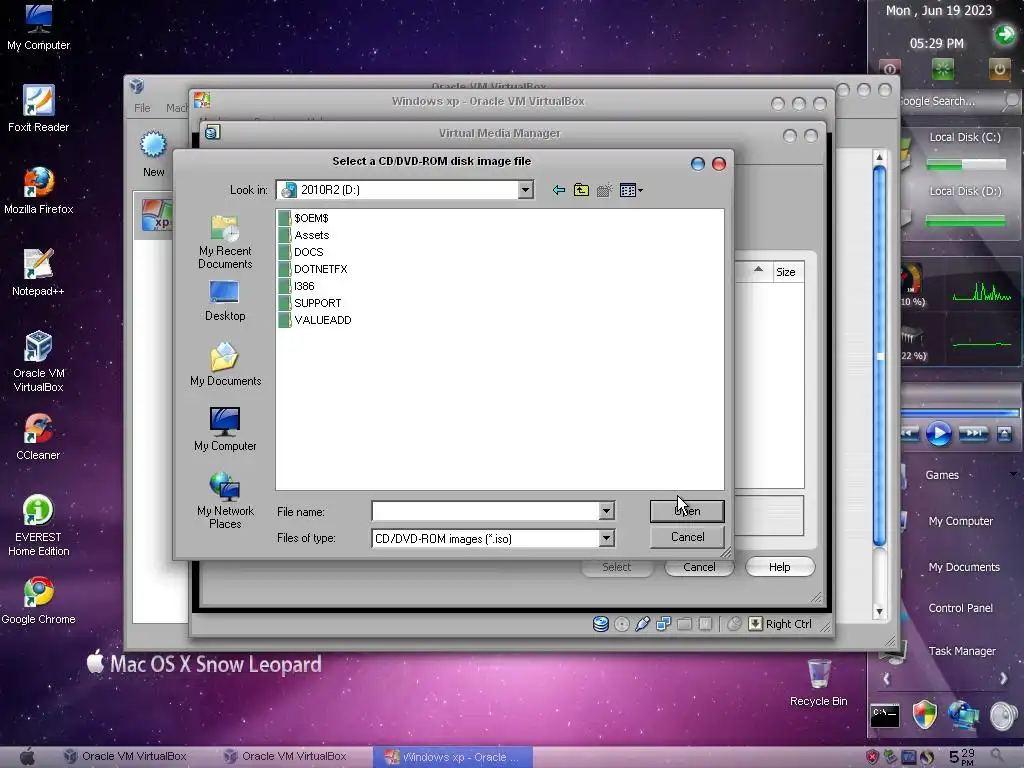Click hard disk status icon in VM status bar
Viewport: 1024px width, 768px height.
click(x=601, y=624)
